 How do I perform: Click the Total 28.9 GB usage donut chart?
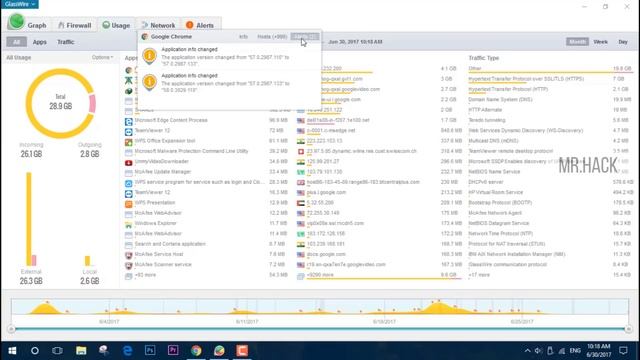pos(61,103)
